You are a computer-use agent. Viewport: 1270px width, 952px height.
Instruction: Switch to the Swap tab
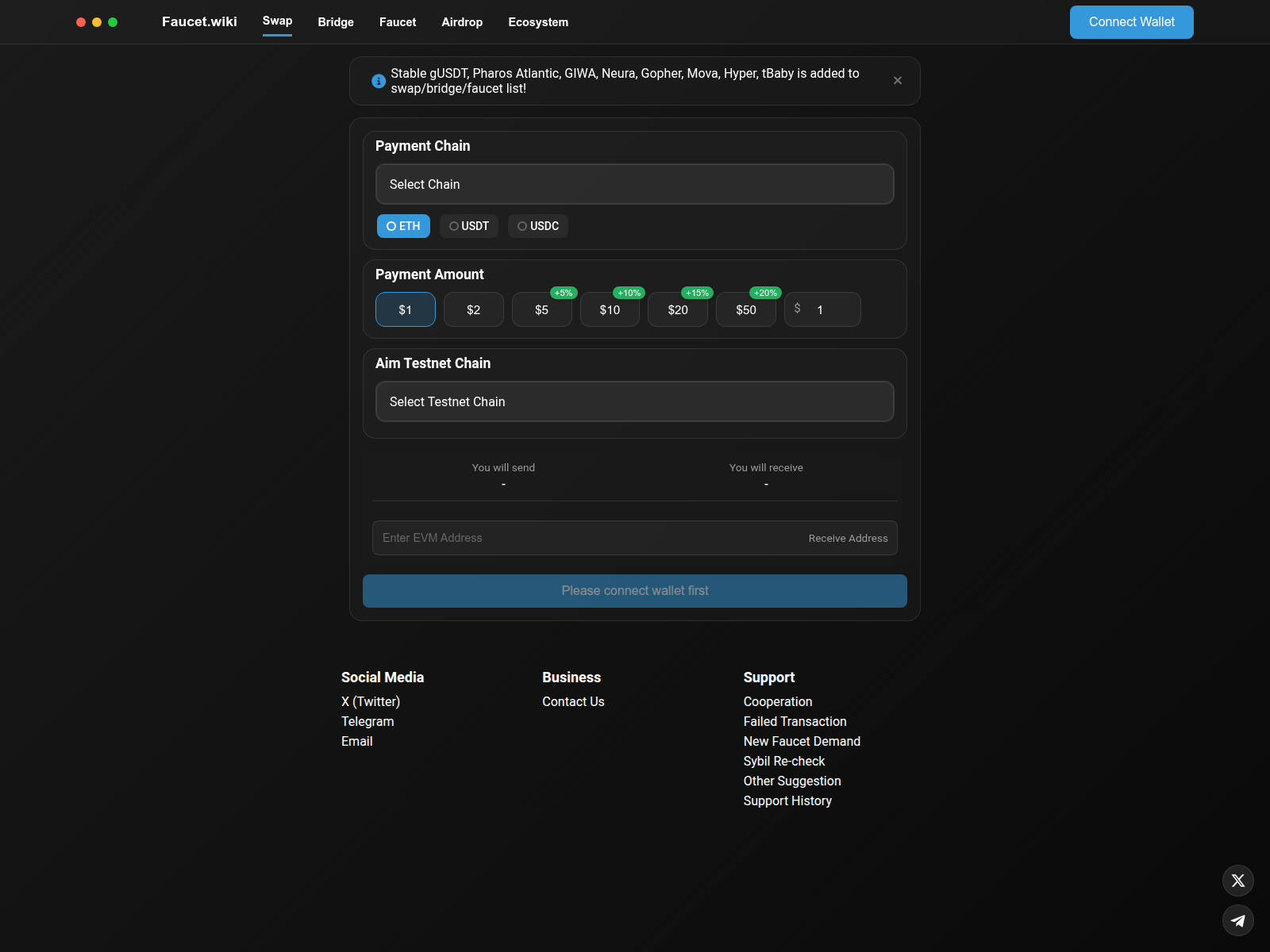pos(277,21)
